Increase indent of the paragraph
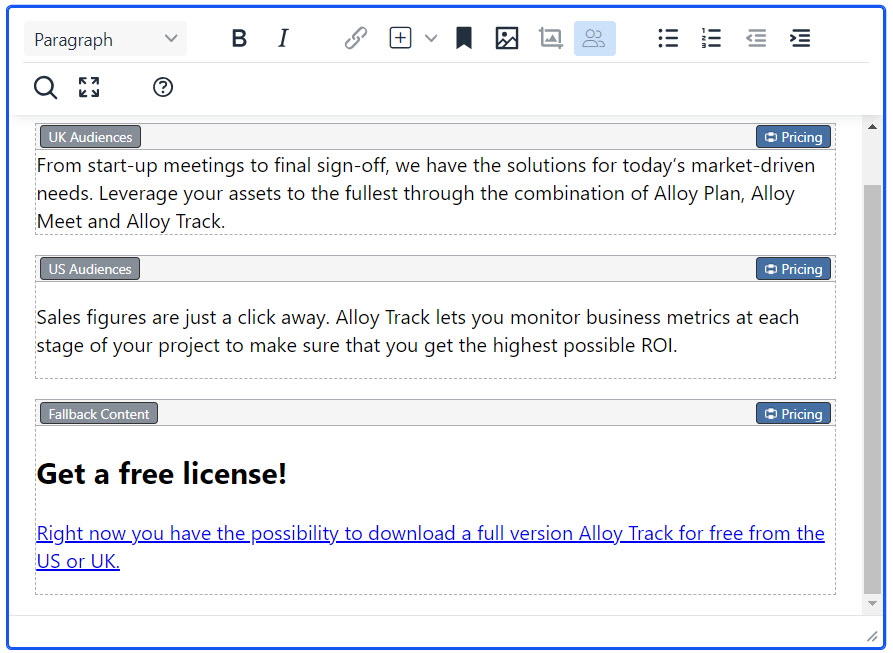This screenshot has width=893, height=653. pyautogui.click(x=800, y=39)
